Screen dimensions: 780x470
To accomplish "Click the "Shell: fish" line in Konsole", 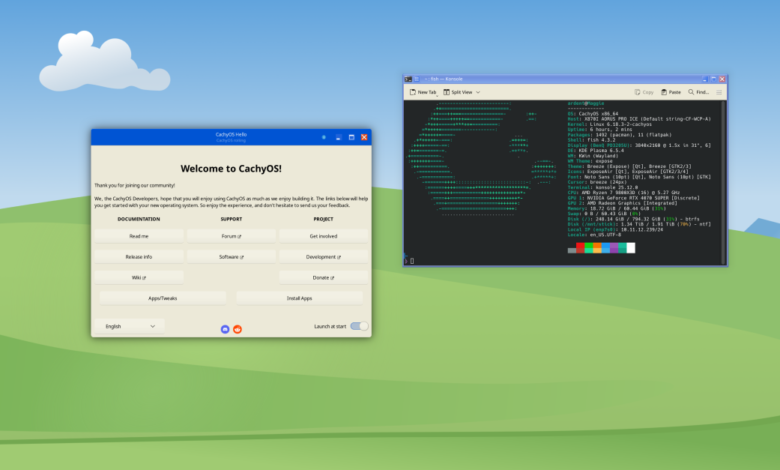I will pos(591,140).
